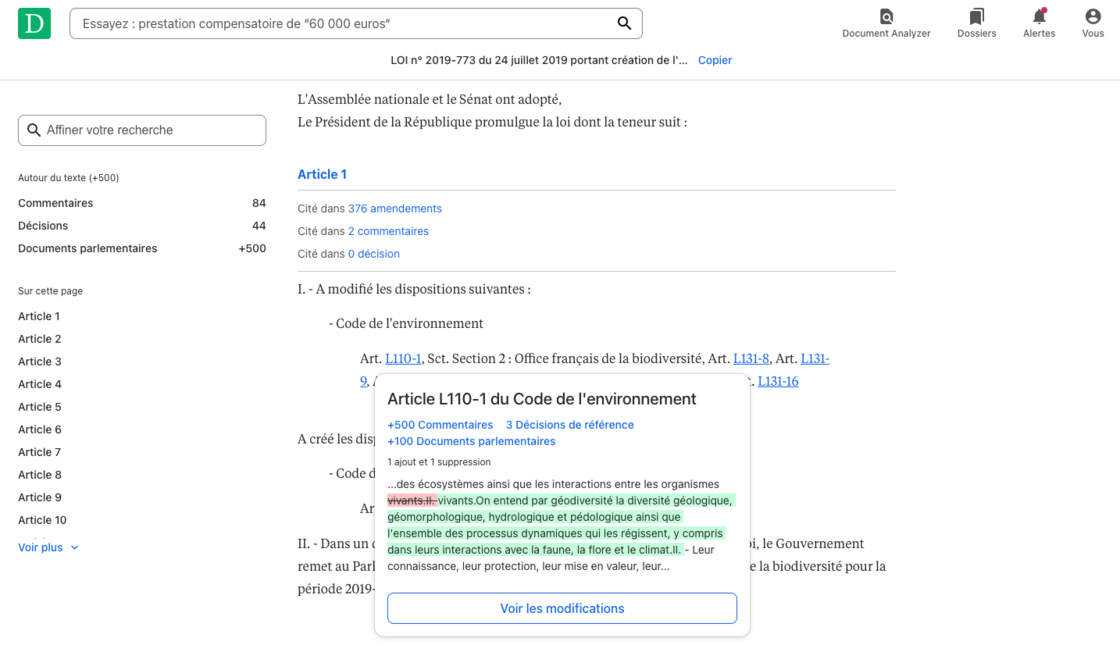Click the Voir les modifications button
Image resolution: width=1120 pixels, height=659 pixels.
562,608
